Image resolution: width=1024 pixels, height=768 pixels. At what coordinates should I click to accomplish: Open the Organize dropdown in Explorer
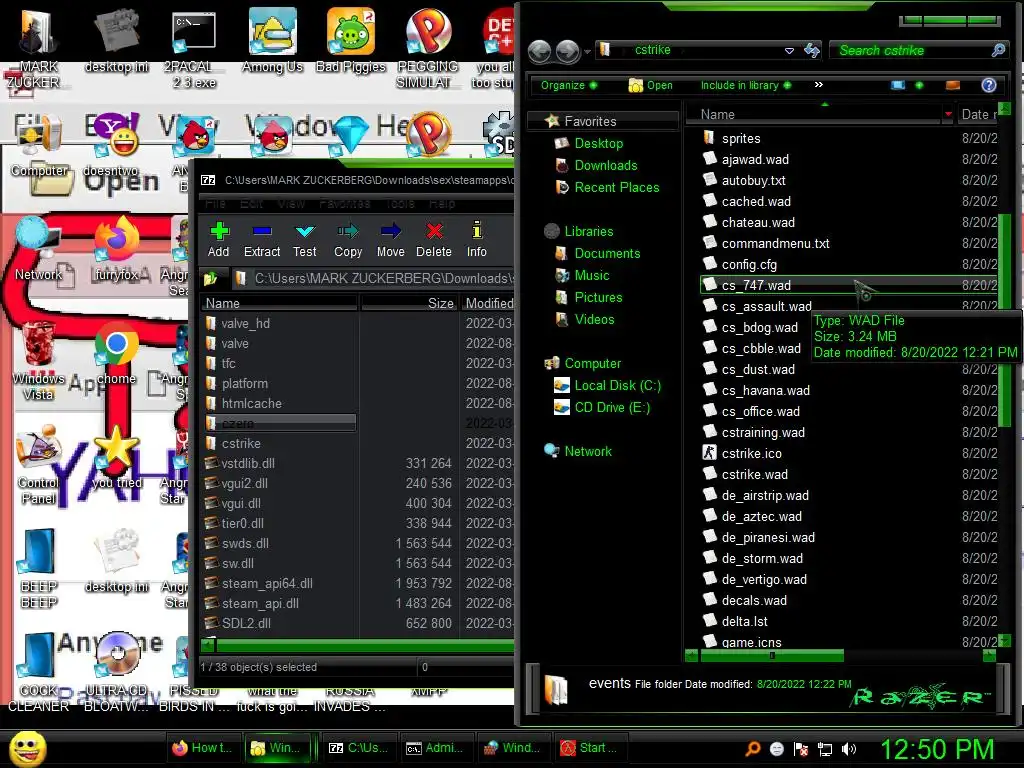coord(568,85)
